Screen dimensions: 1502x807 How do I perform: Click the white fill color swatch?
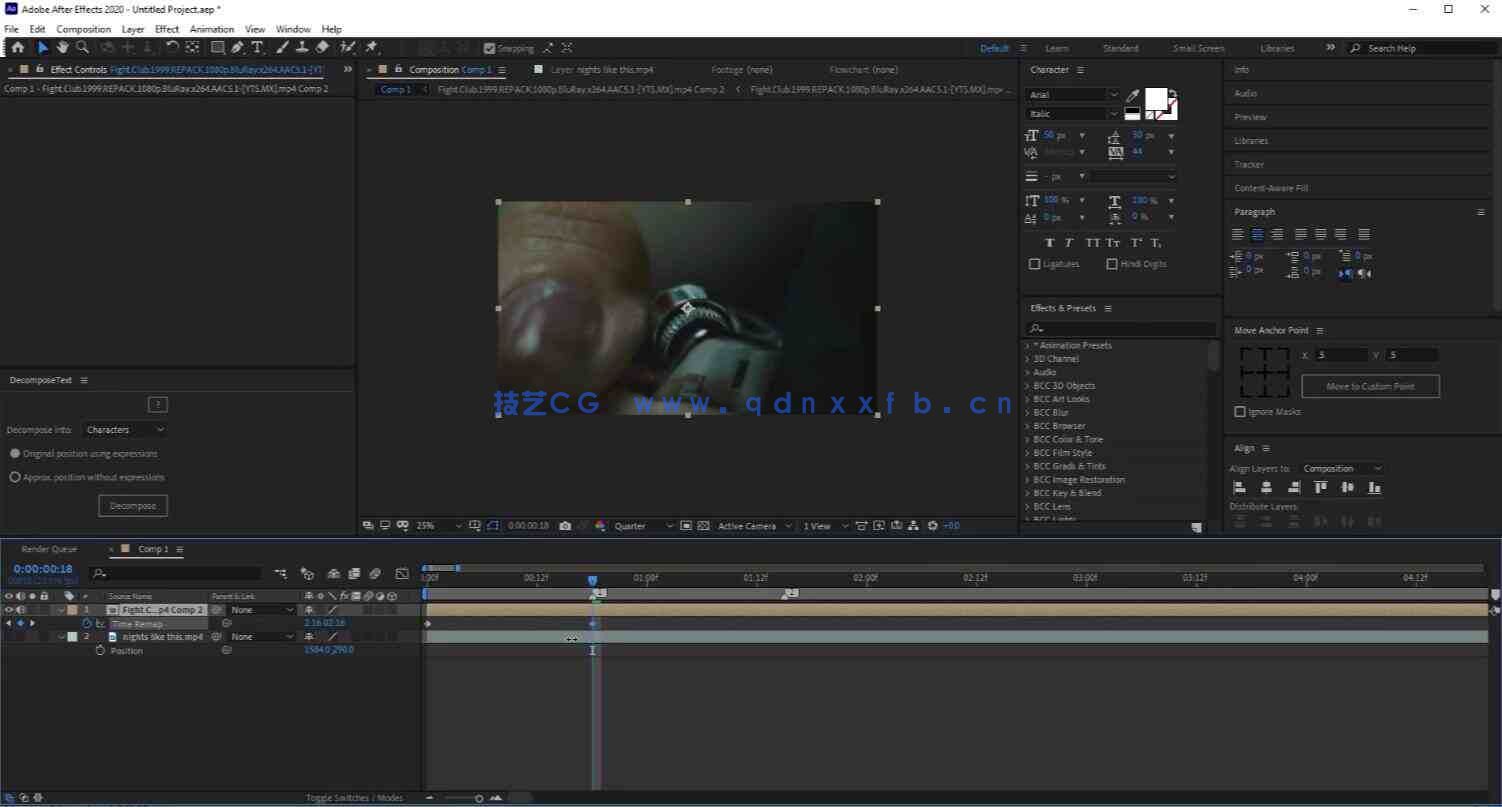(x=1155, y=98)
